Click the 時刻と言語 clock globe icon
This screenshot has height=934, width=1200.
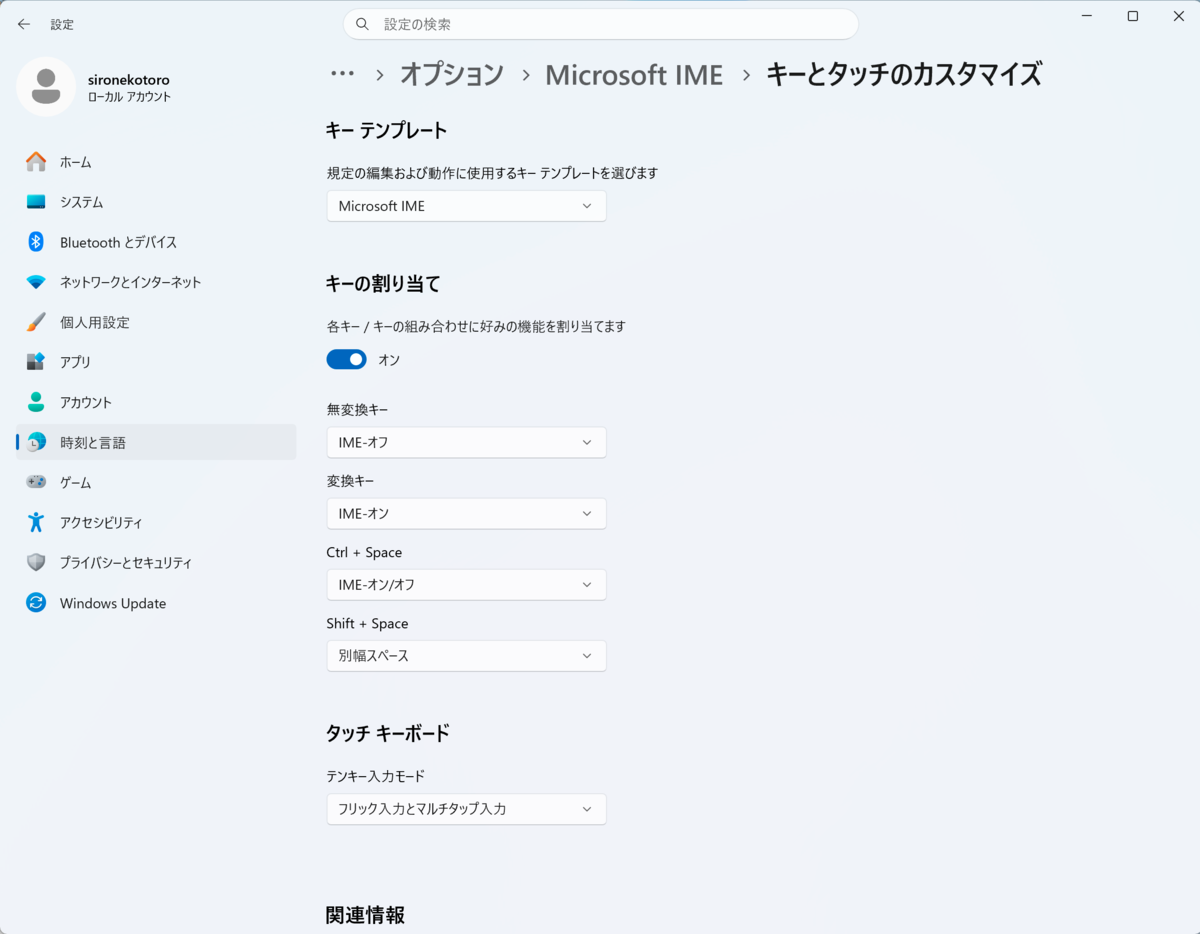36,442
